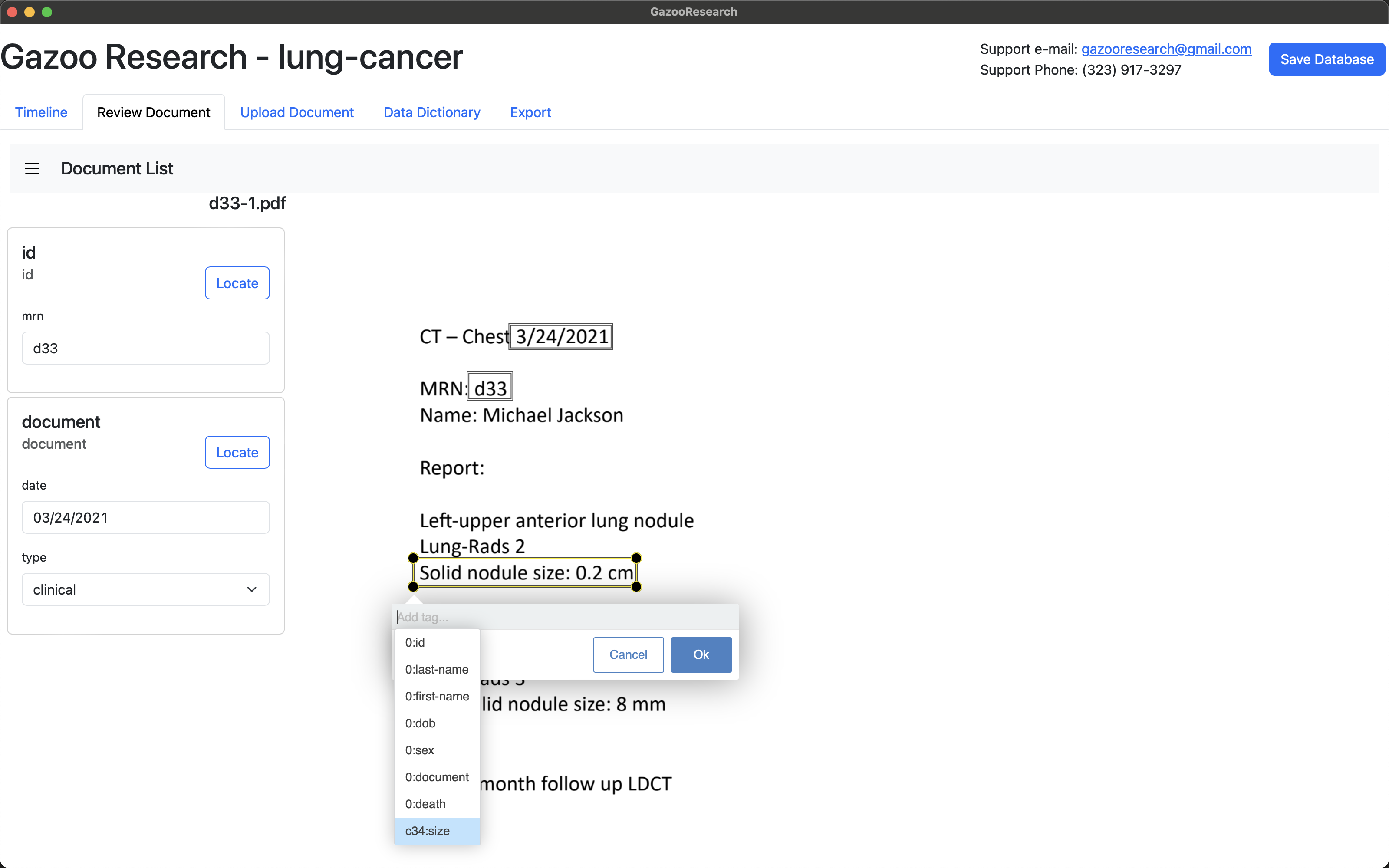Screen dimensions: 1389x868
Task: Click Locate in the id panel
Action: [237, 283]
